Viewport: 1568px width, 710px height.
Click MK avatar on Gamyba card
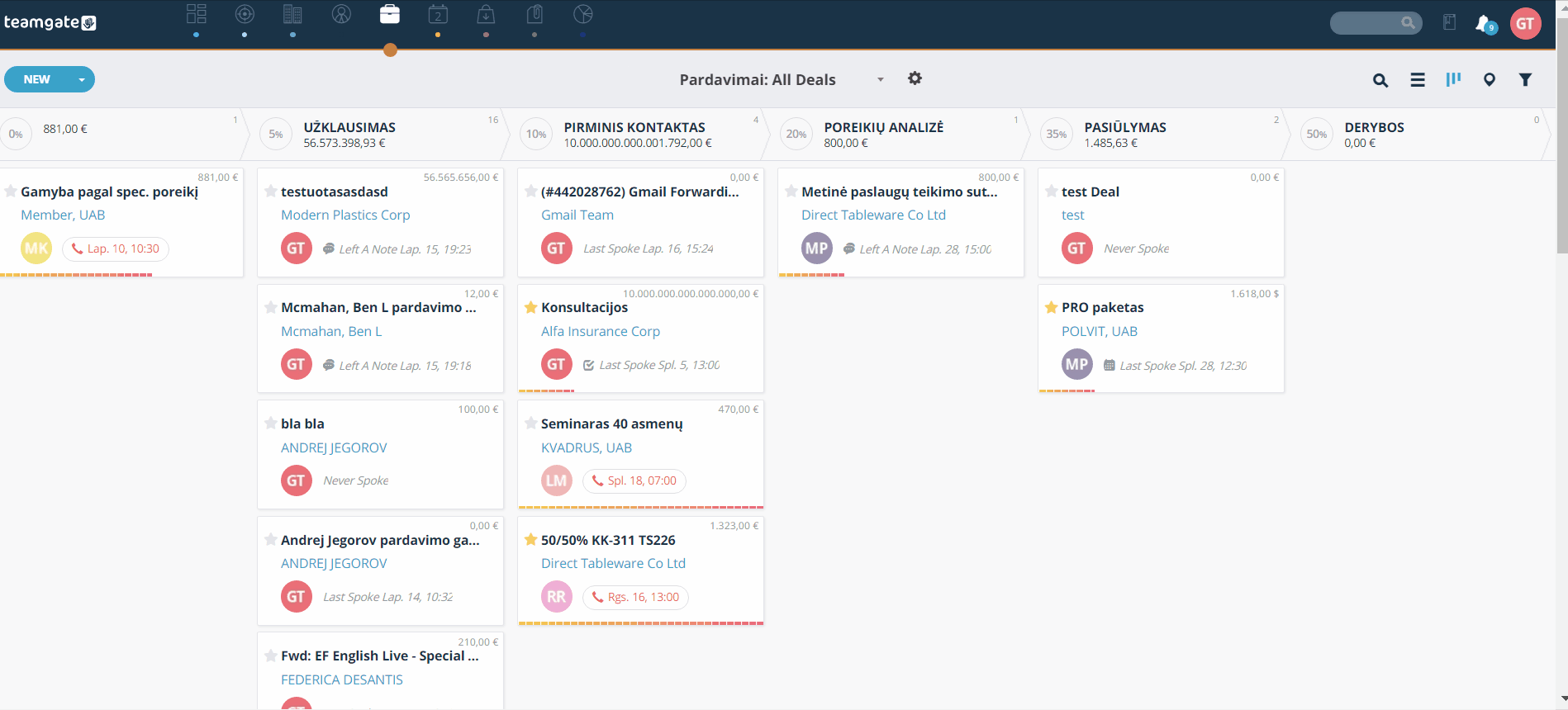pos(36,248)
